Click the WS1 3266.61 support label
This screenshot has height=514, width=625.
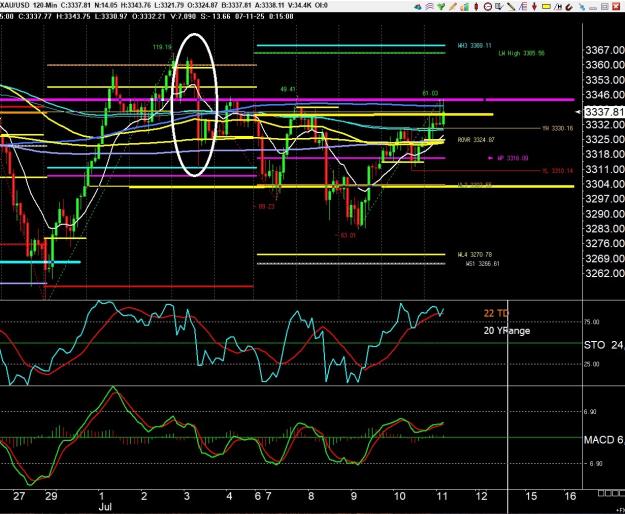483,263
